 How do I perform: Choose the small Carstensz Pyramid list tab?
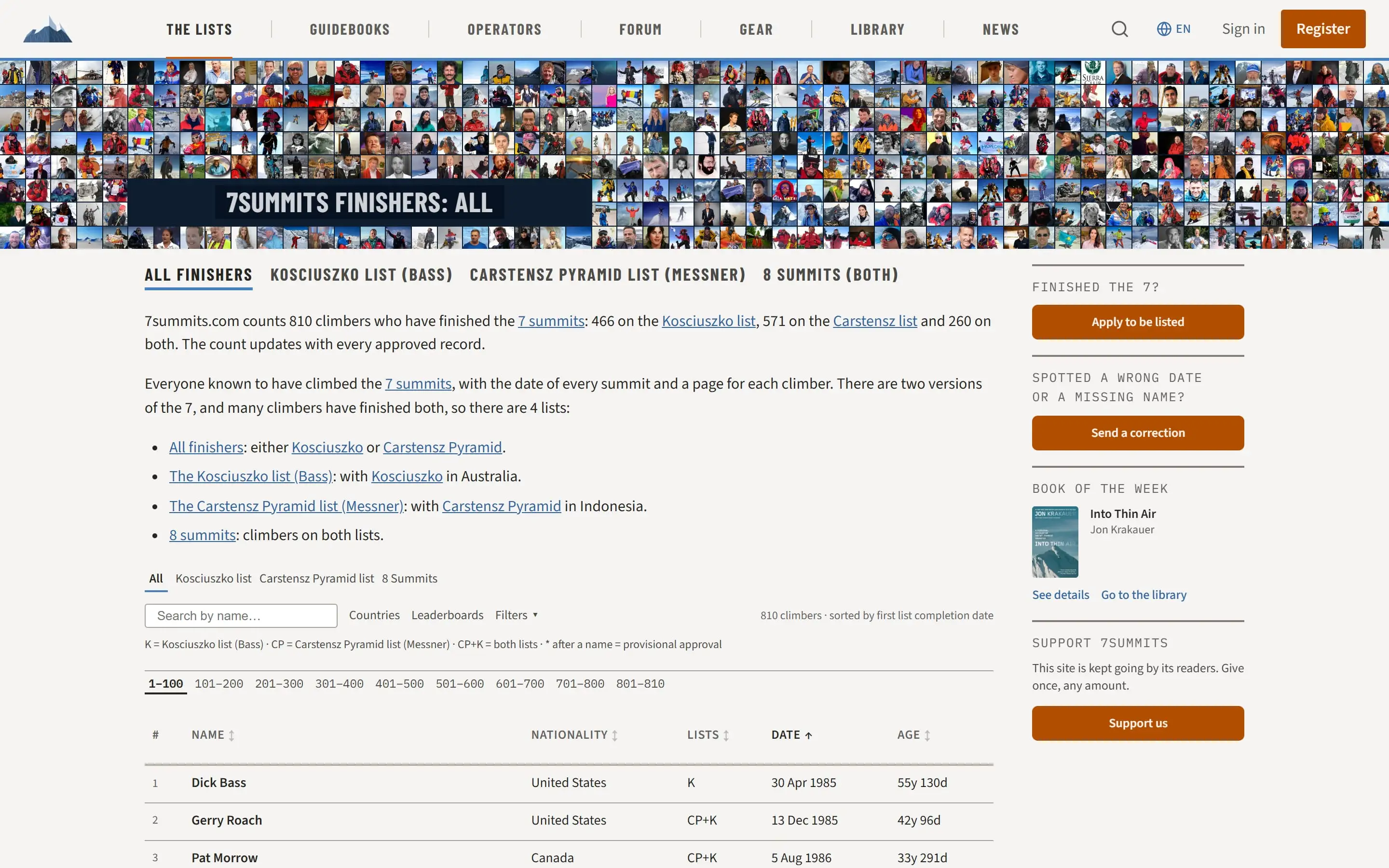[316, 579]
